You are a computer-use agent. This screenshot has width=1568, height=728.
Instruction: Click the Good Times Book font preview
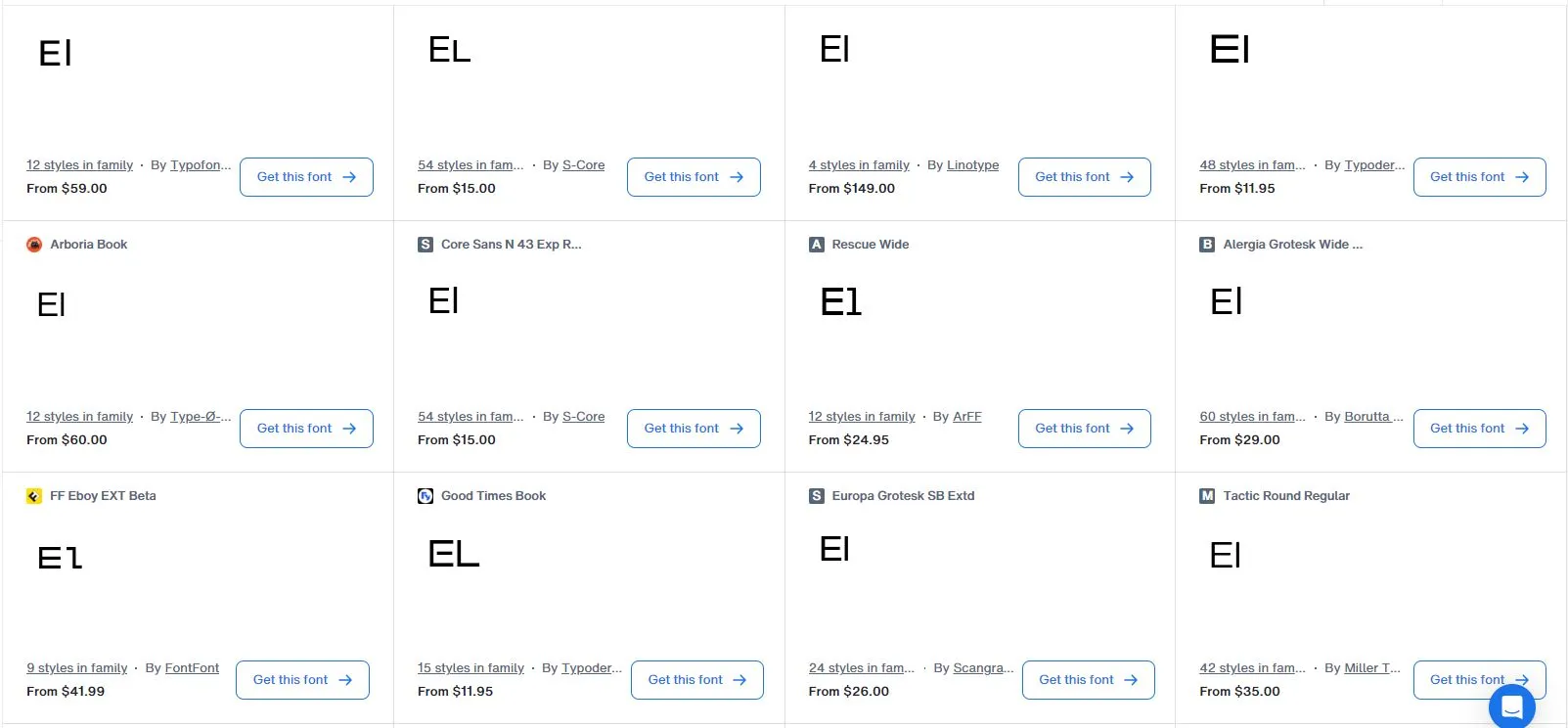click(454, 555)
